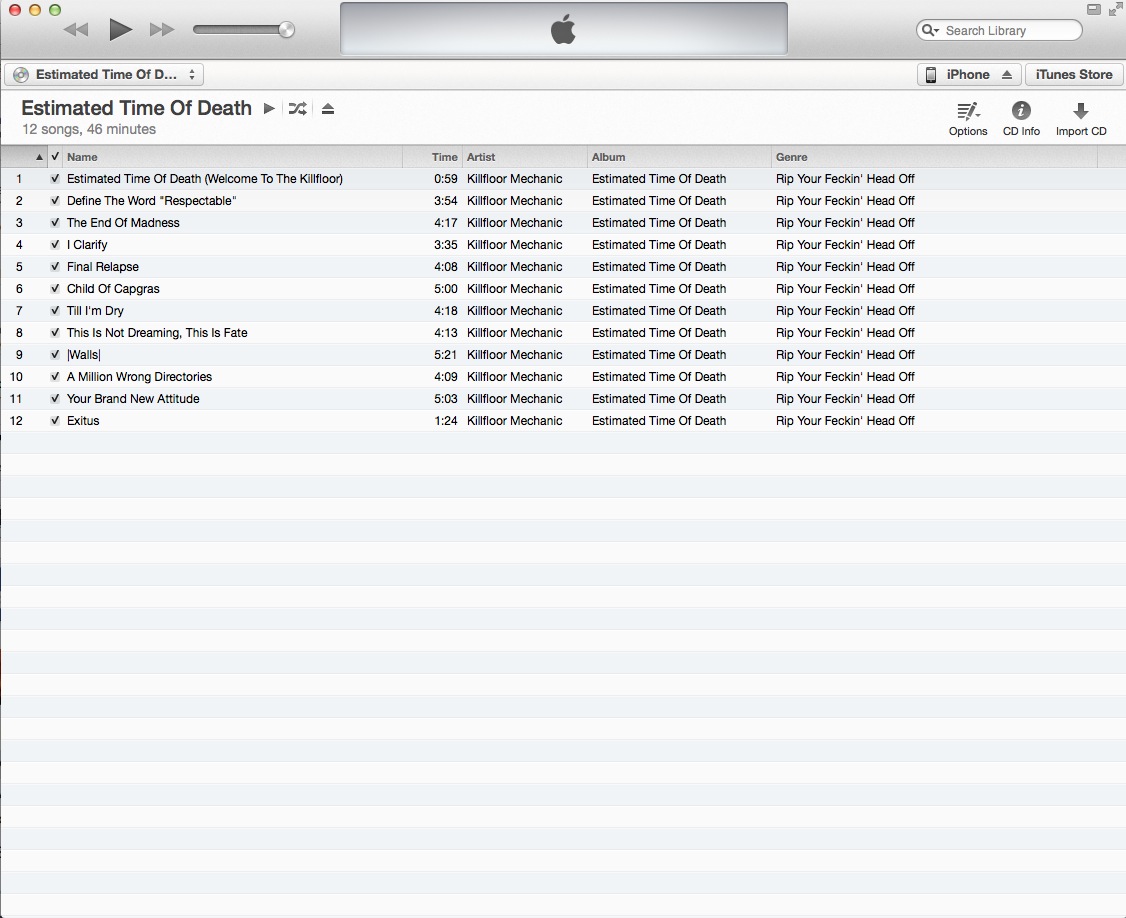Open the Options menu icon
This screenshot has width=1126, height=918.
[x=968, y=111]
